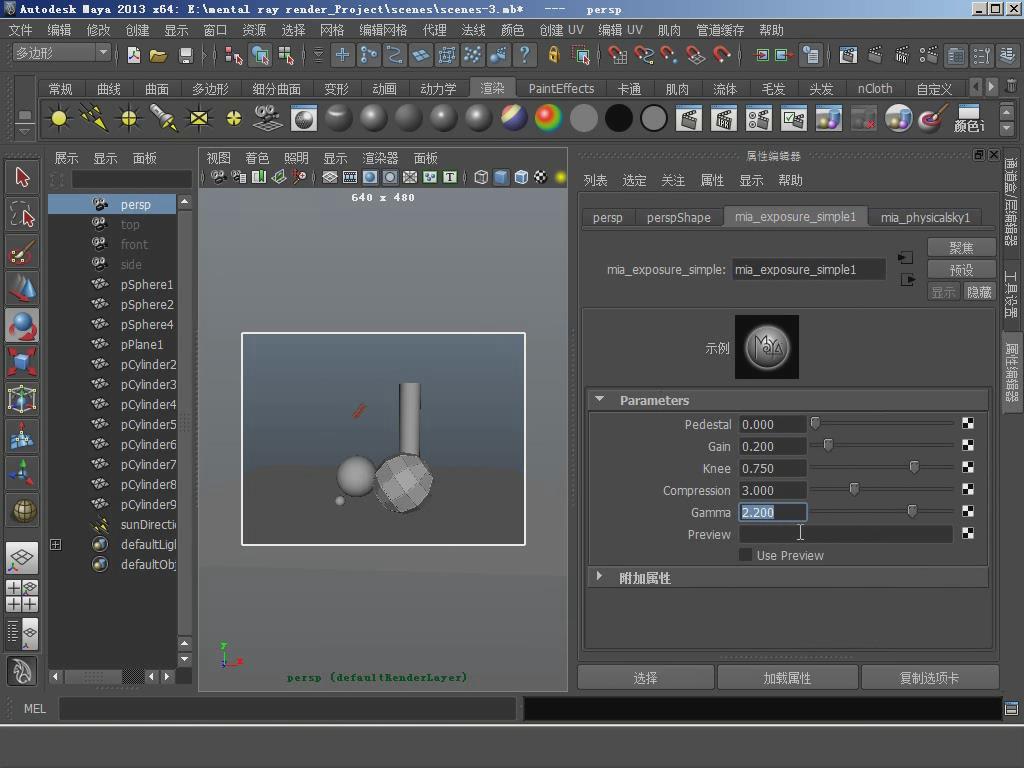This screenshot has width=1024, height=768.
Task: Click the shelf tabs scroll left arrow
Action: [x=976, y=87]
